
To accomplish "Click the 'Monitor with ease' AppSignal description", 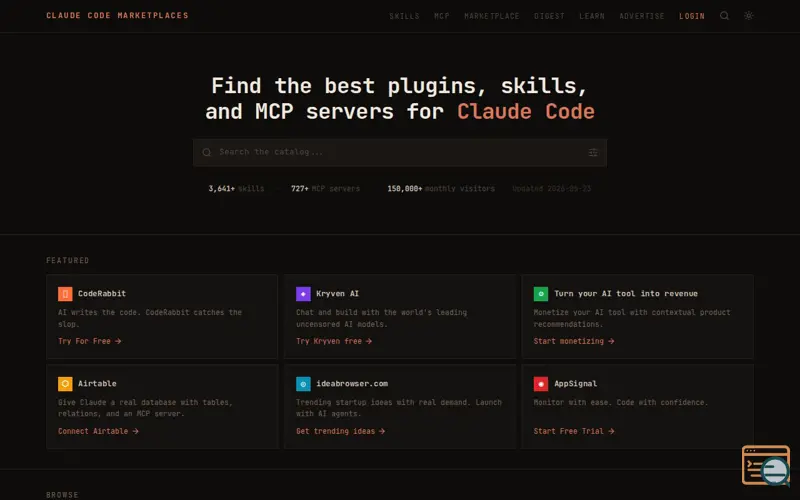I will [621, 403].
